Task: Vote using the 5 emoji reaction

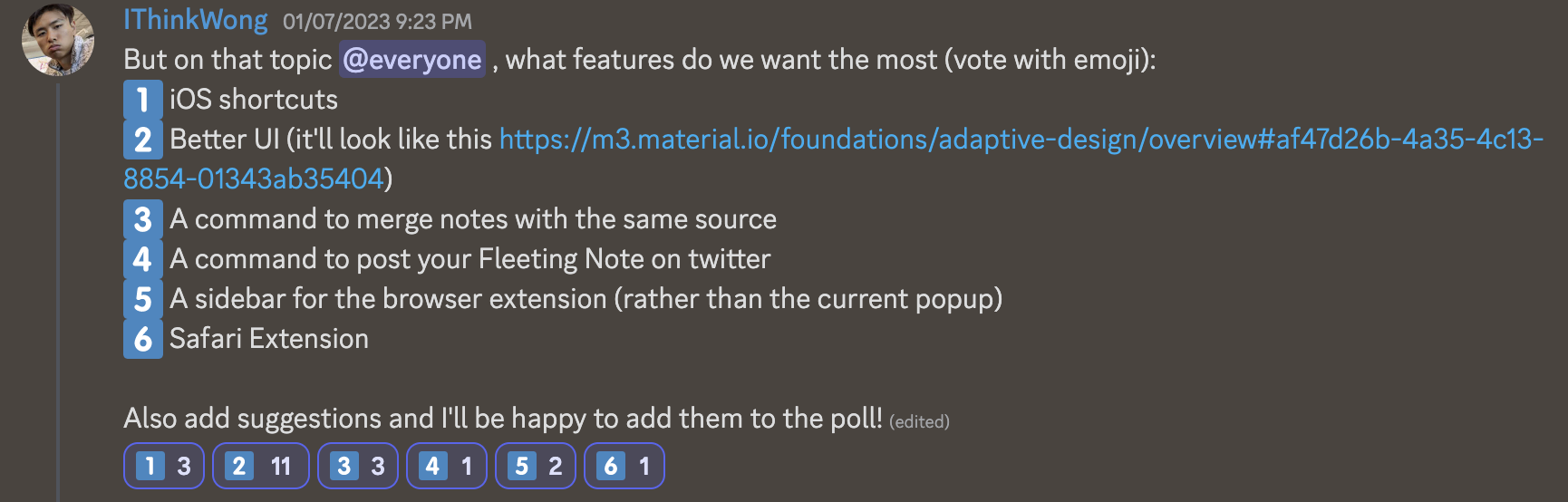Action: tap(536, 466)
